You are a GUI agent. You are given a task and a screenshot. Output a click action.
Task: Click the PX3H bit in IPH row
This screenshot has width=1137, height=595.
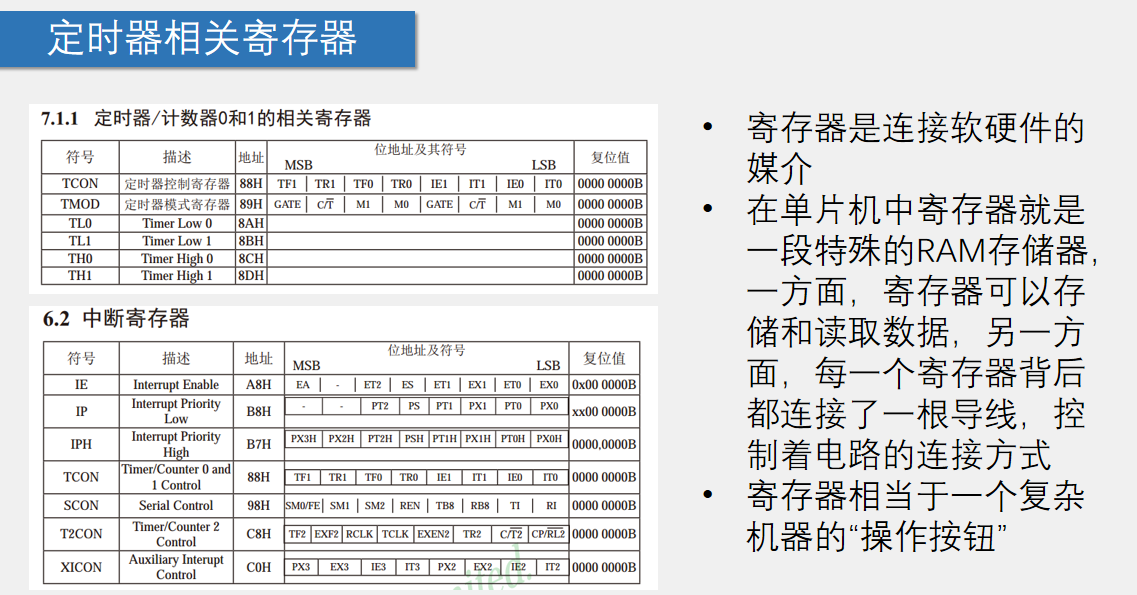(304, 438)
